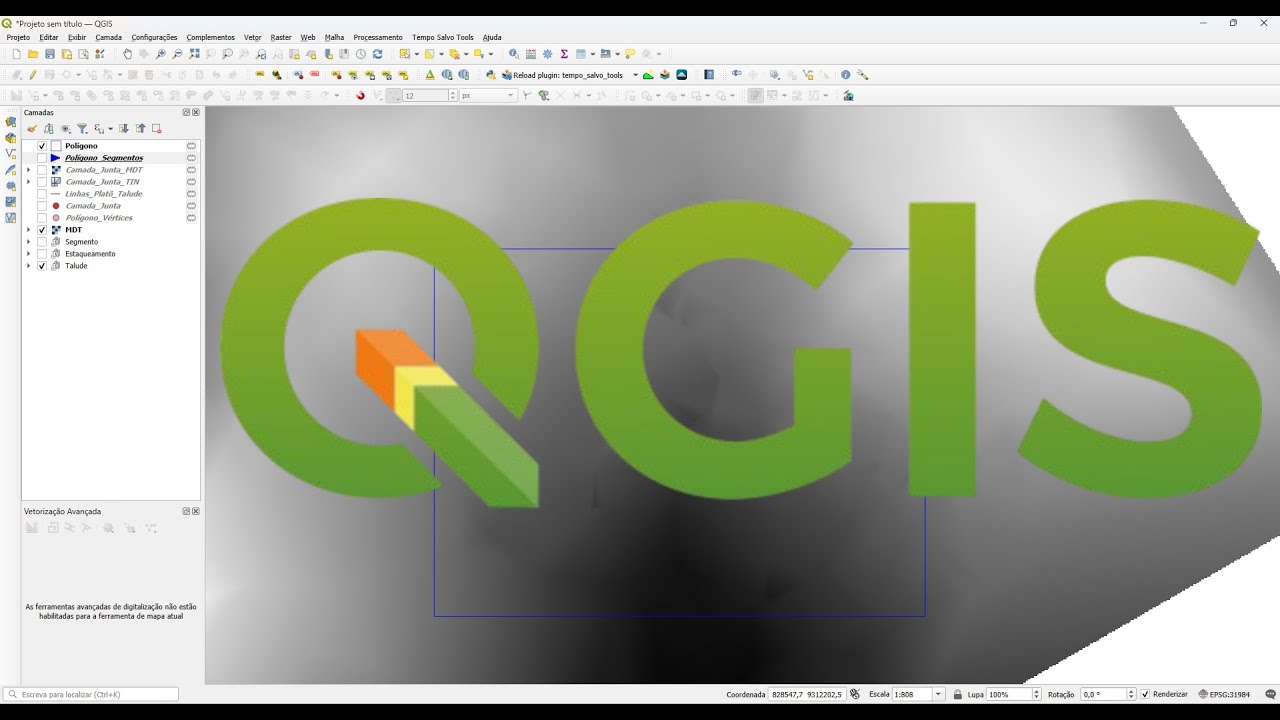Uncheck the Polígono layer visibility
1280x720 pixels.
click(42, 146)
